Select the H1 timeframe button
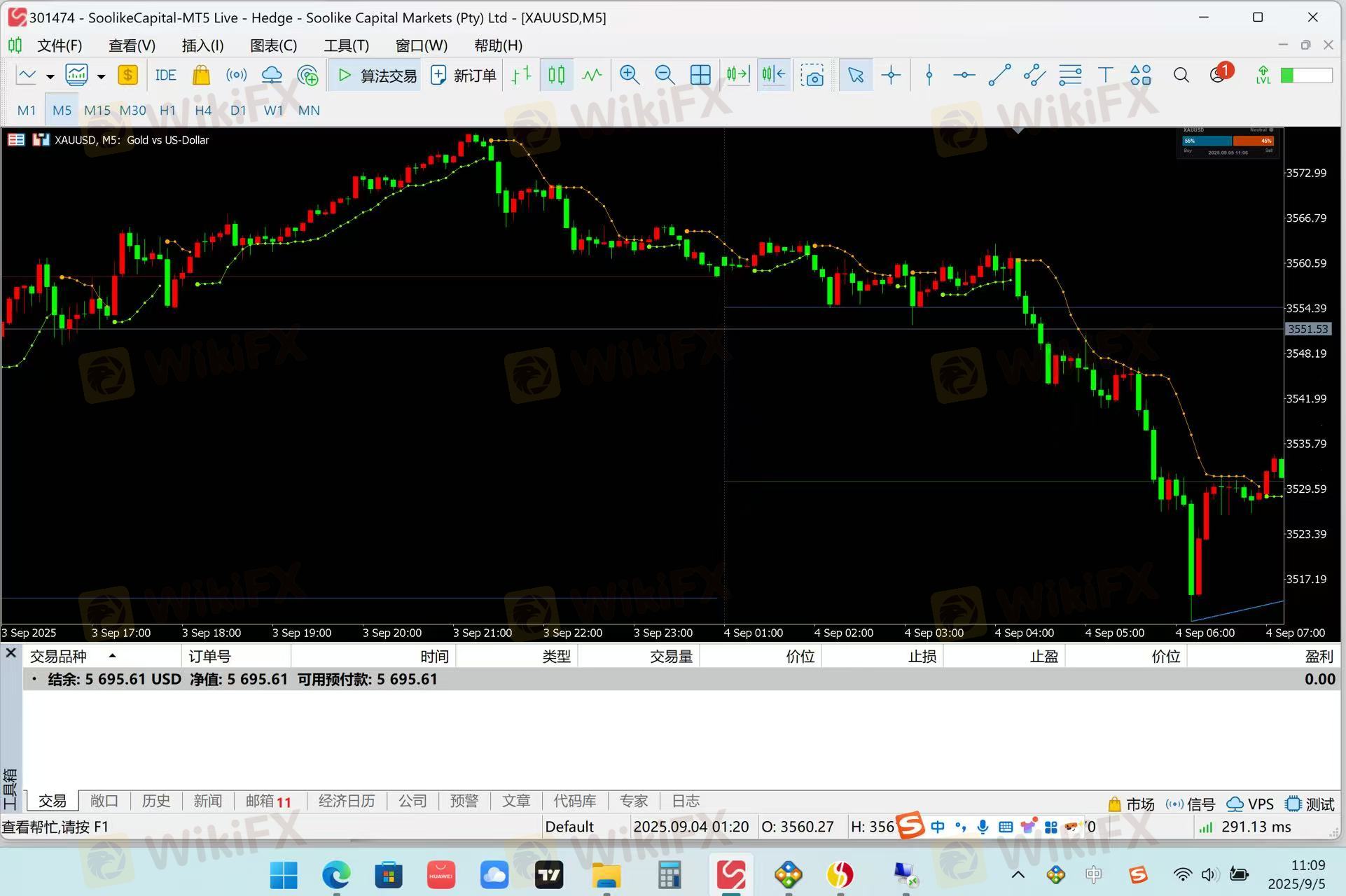The image size is (1346, 896). [x=167, y=110]
